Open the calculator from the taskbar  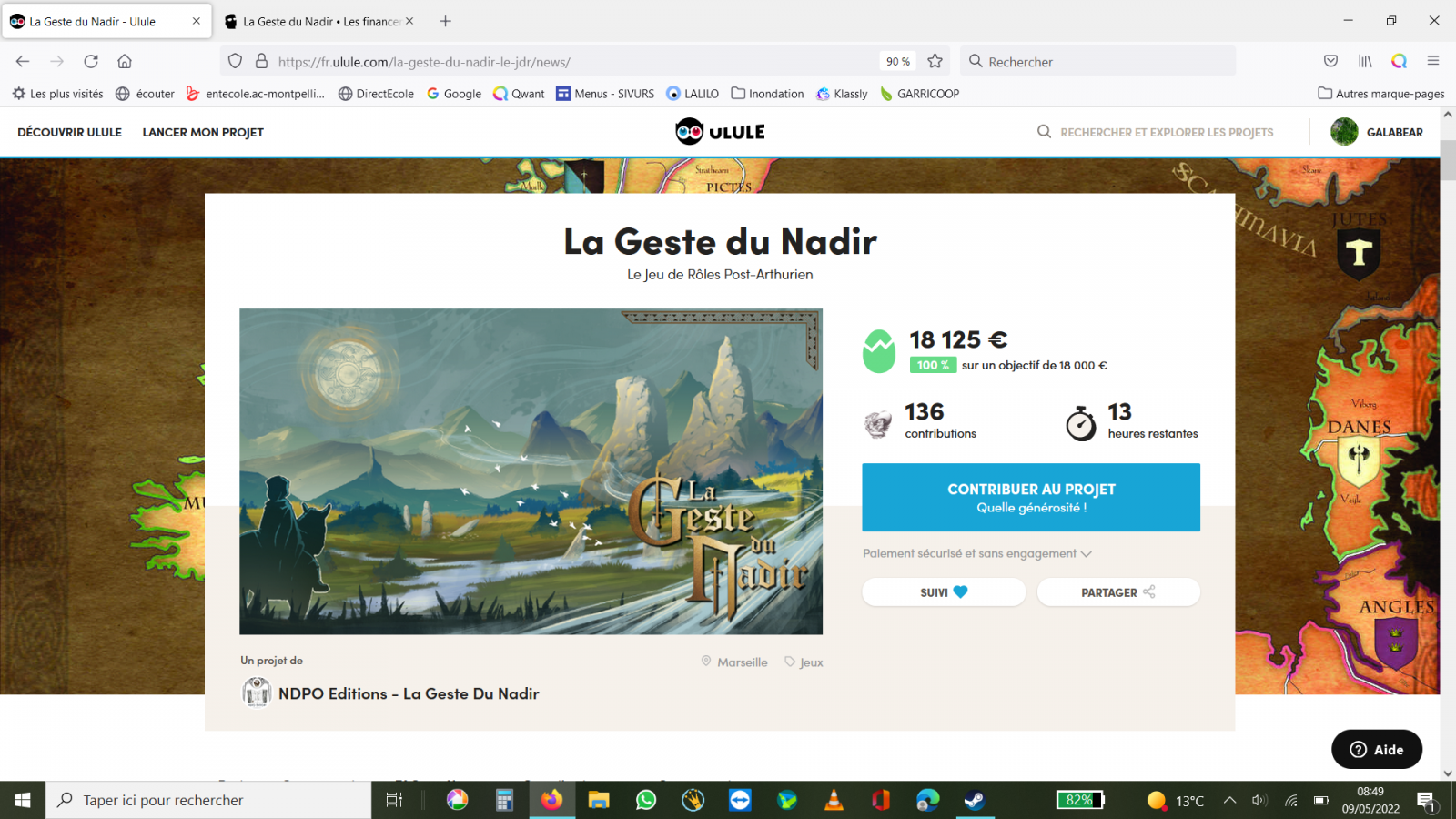click(504, 800)
